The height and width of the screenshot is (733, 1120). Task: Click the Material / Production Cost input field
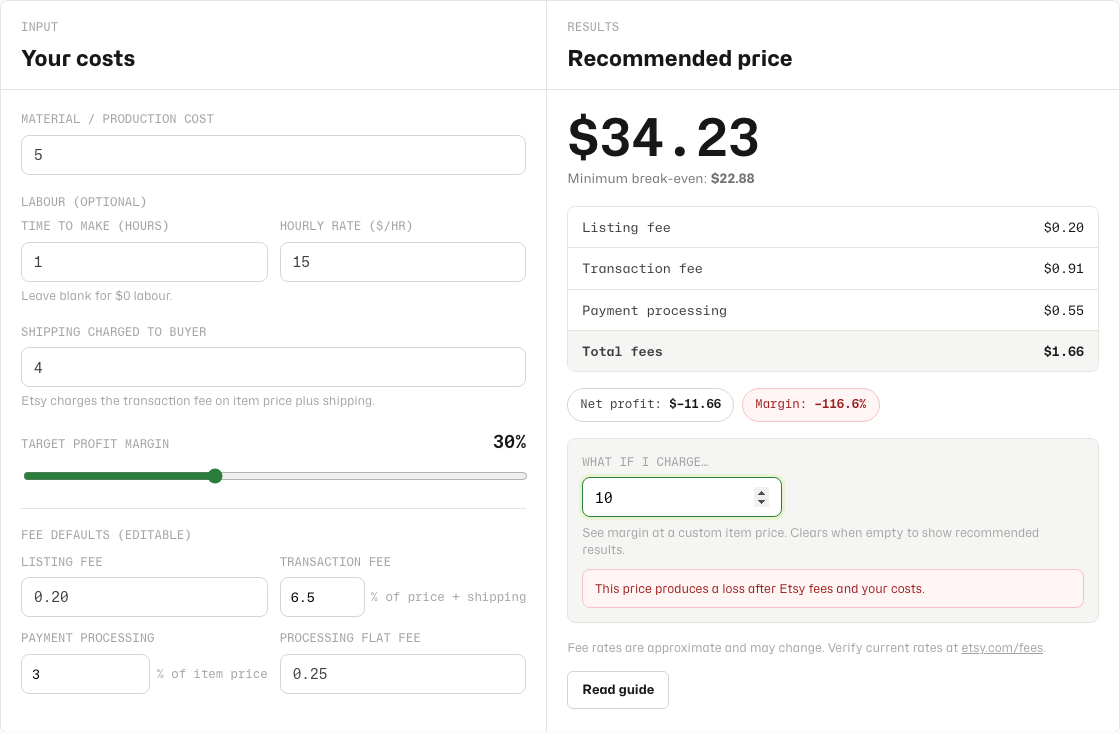click(x=273, y=155)
